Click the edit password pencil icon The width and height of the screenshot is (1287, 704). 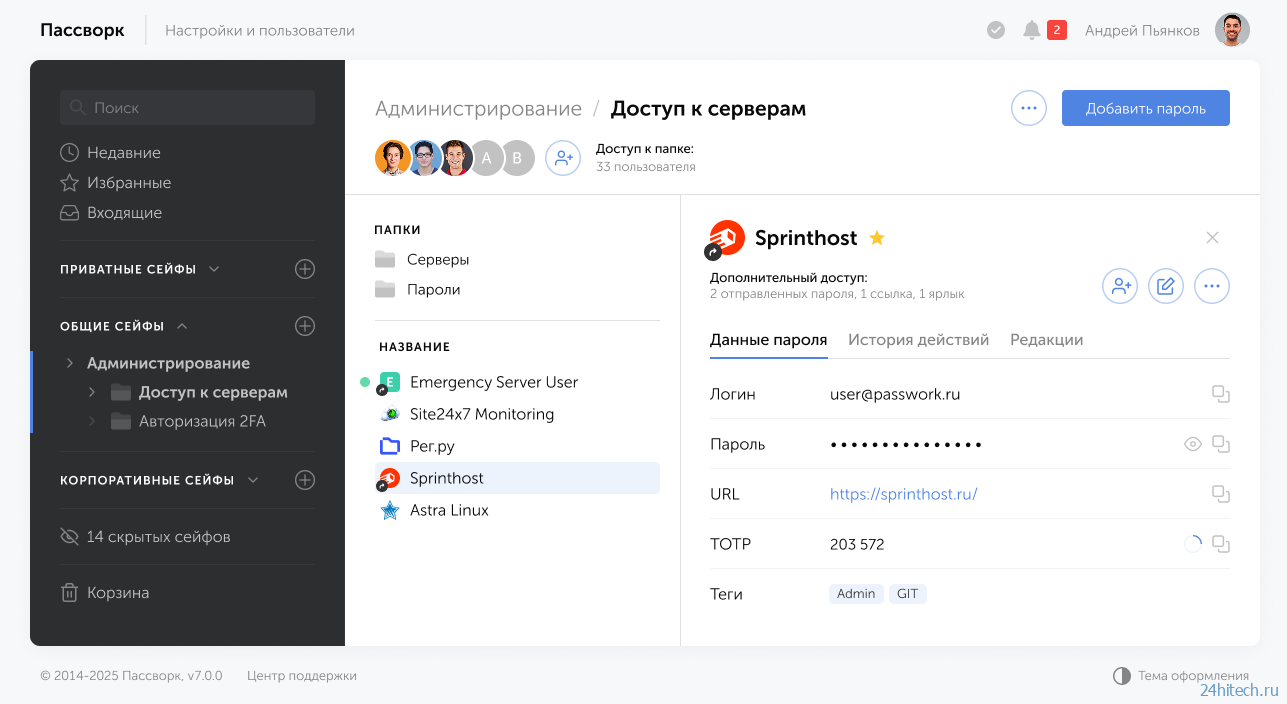pos(1165,286)
